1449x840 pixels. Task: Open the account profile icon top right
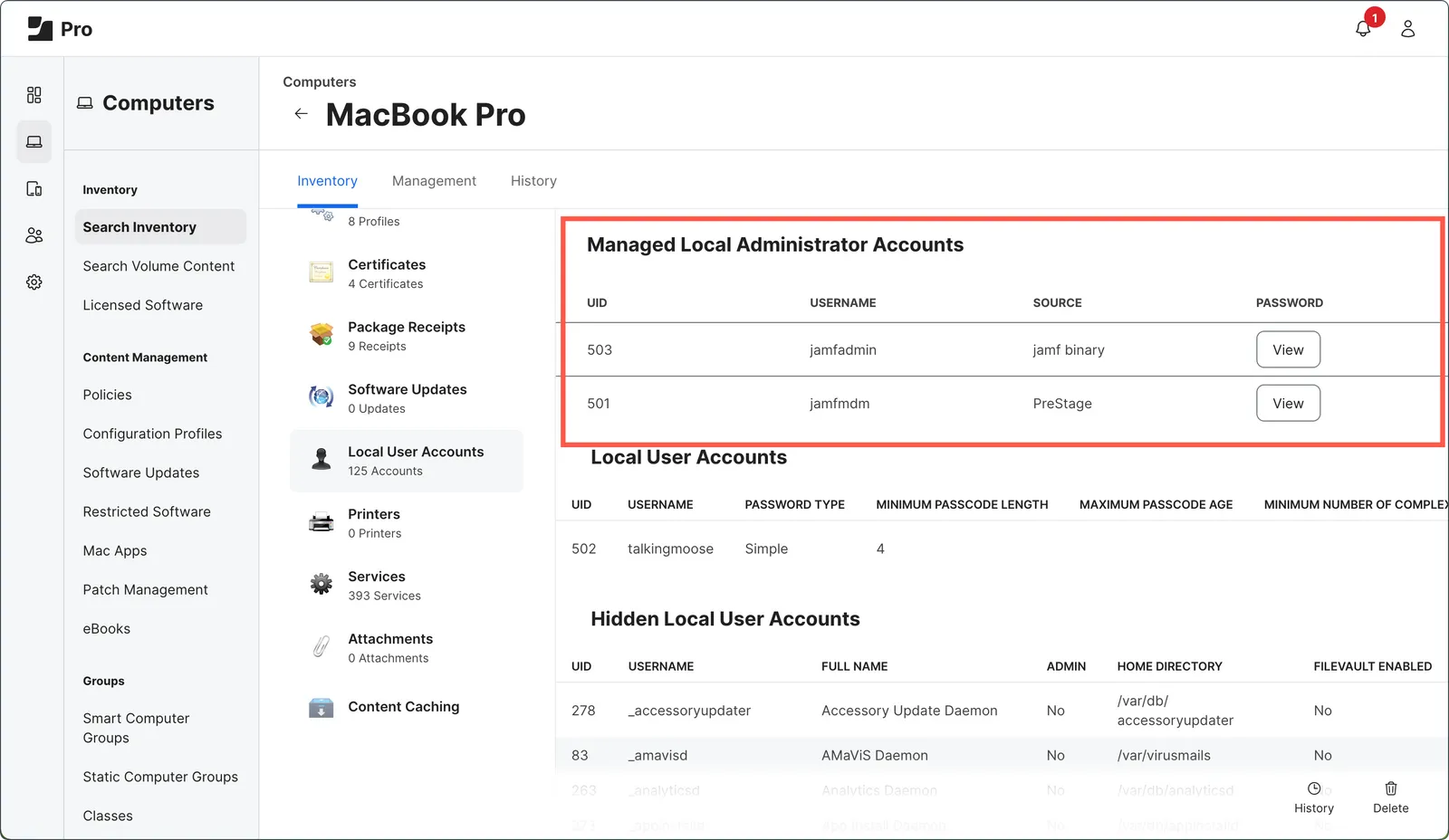(x=1406, y=28)
